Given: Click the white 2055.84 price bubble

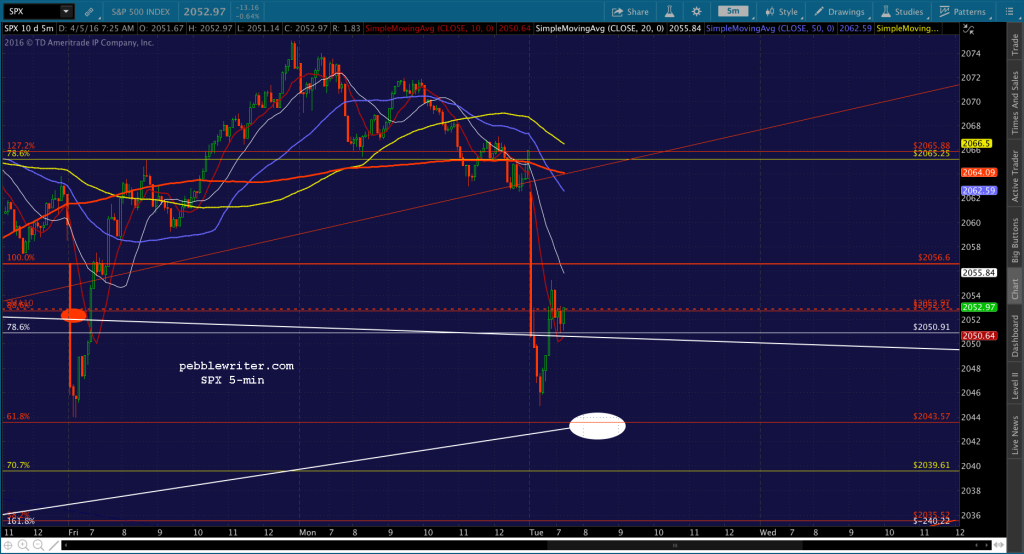Looking at the screenshot, I should pyautogui.click(x=978, y=273).
